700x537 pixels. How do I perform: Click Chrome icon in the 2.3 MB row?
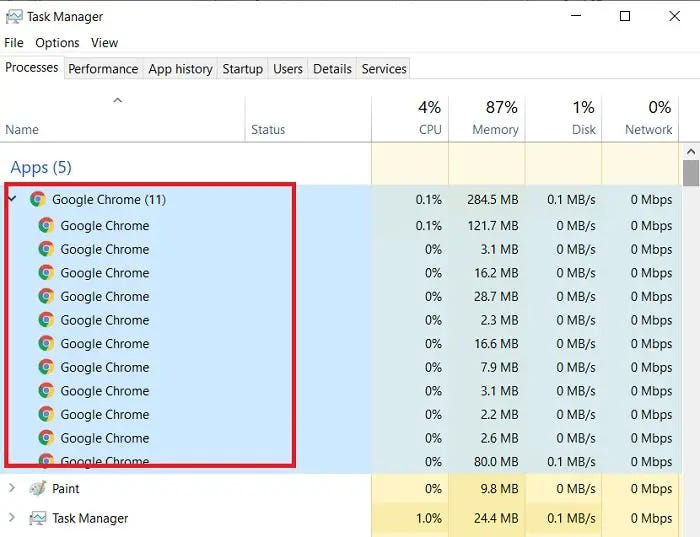point(46,320)
